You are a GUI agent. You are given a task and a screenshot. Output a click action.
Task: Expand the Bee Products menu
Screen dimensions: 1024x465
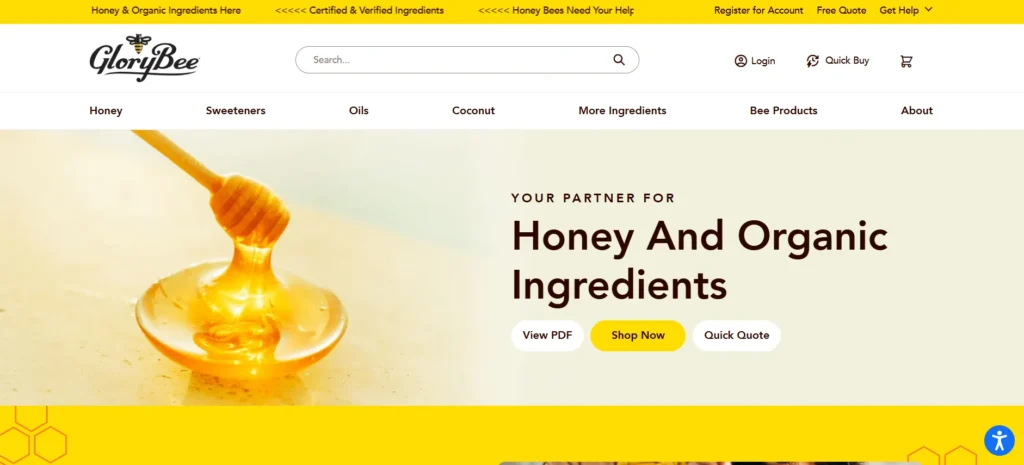(x=784, y=110)
